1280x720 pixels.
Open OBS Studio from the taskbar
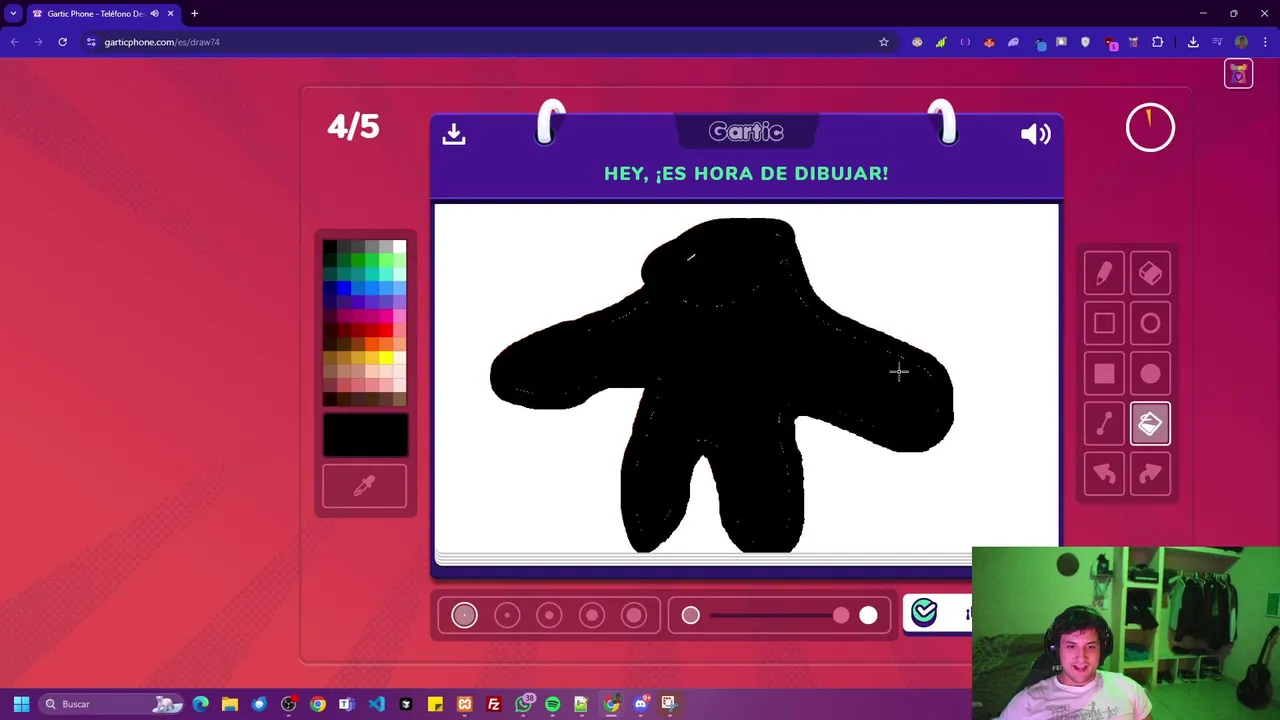(288, 704)
